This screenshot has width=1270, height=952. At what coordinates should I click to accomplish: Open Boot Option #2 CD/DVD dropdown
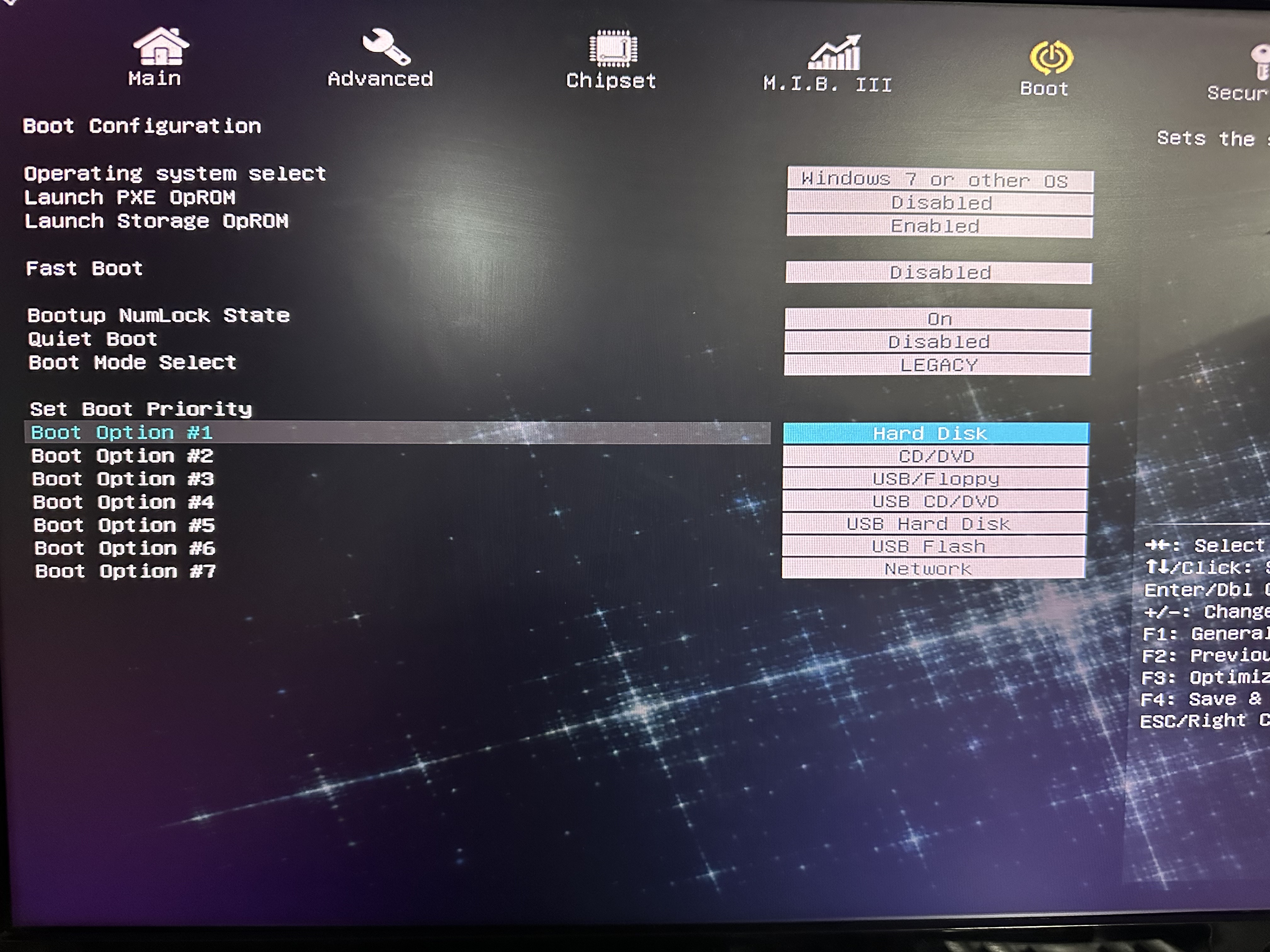pos(935,456)
